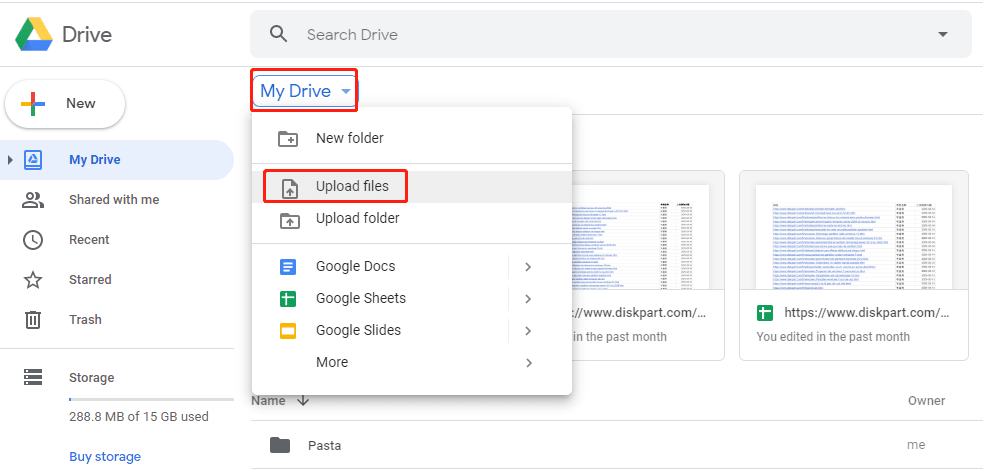Open search options dropdown arrow

942,34
